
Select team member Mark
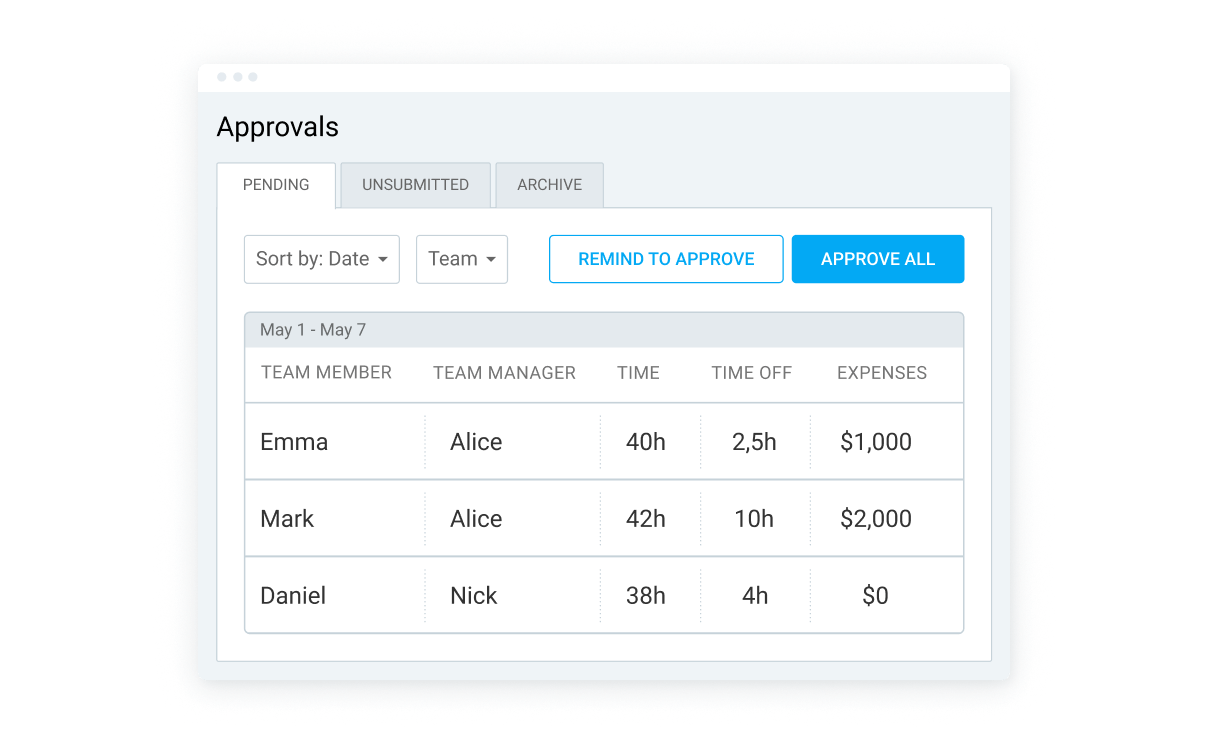pos(287,519)
